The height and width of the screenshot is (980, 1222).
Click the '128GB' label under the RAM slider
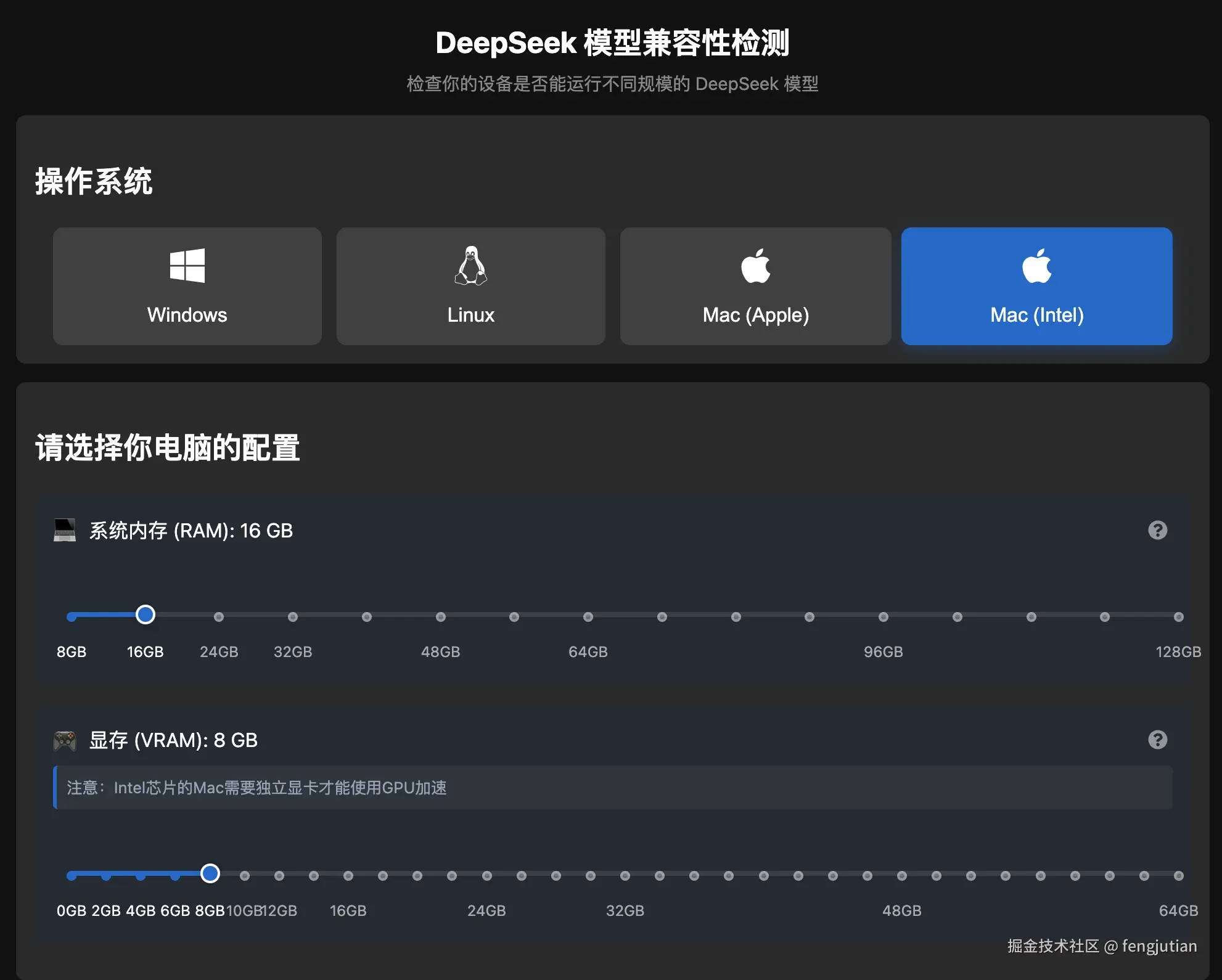coord(1178,652)
